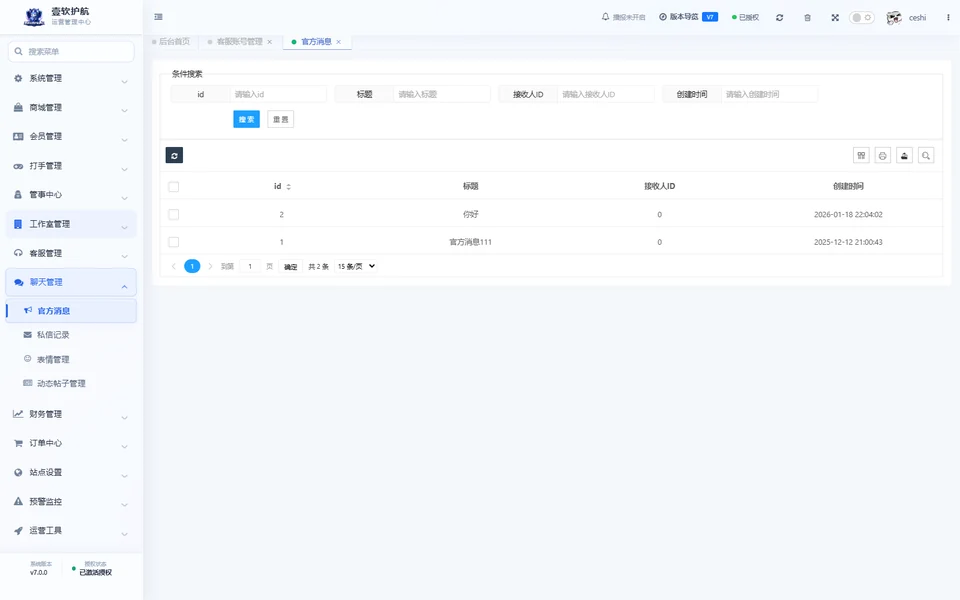The width and height of the screenshot is (960, 600).
Task: Click the top bar refresh icon
Action: [779, 18]
